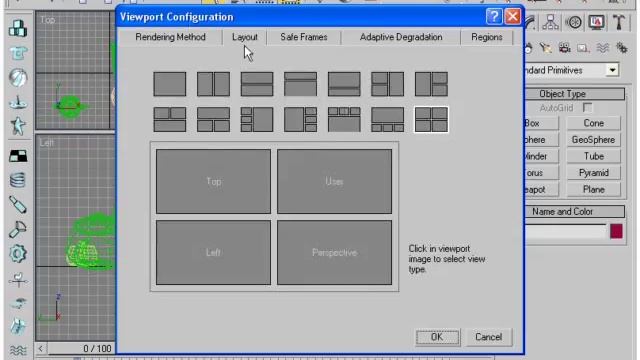Click the time slider left arrow

[x=40, y=349]
